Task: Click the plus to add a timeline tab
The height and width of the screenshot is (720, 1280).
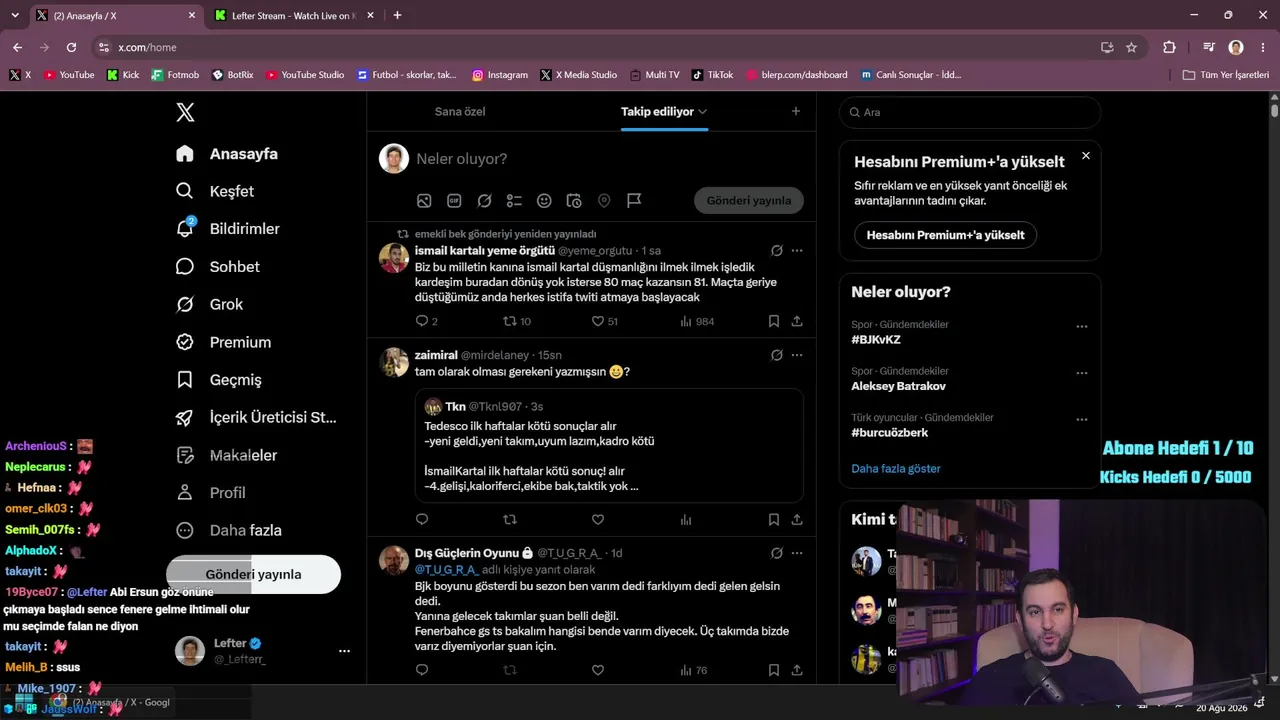Action: 796,112
